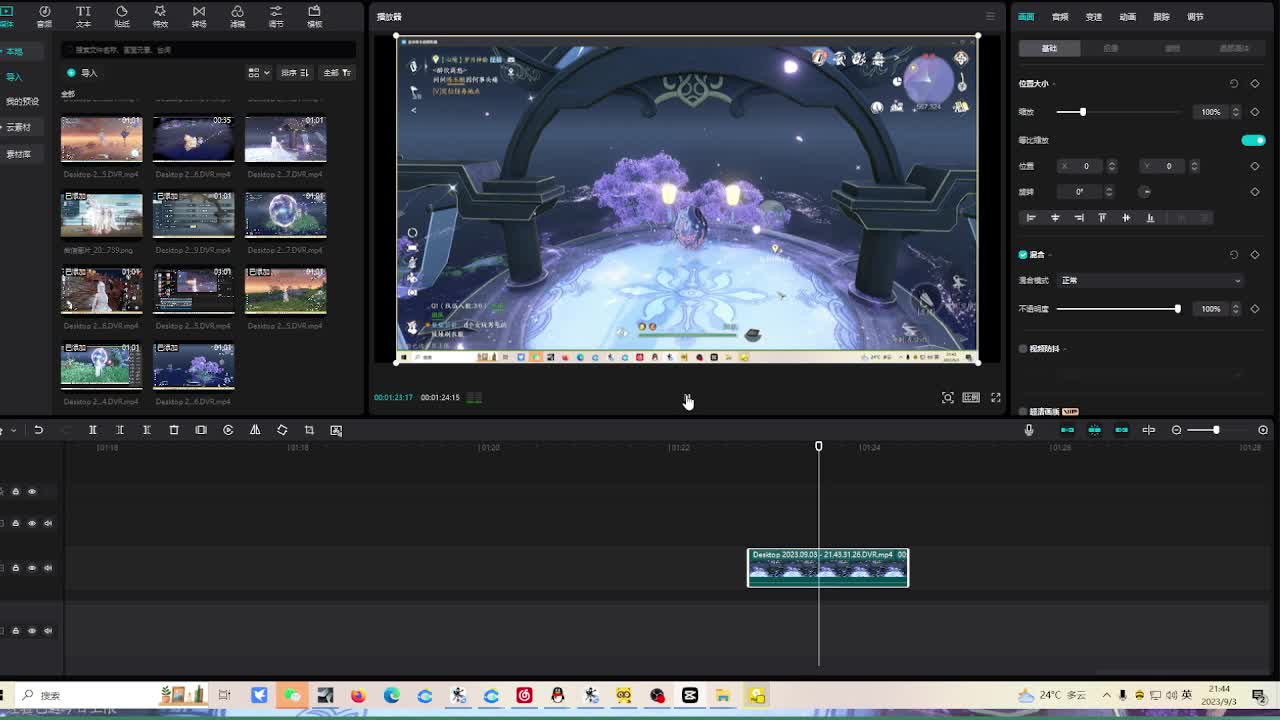
Task: Open the grid view mode dropdown
Action: tap(258, 73)
